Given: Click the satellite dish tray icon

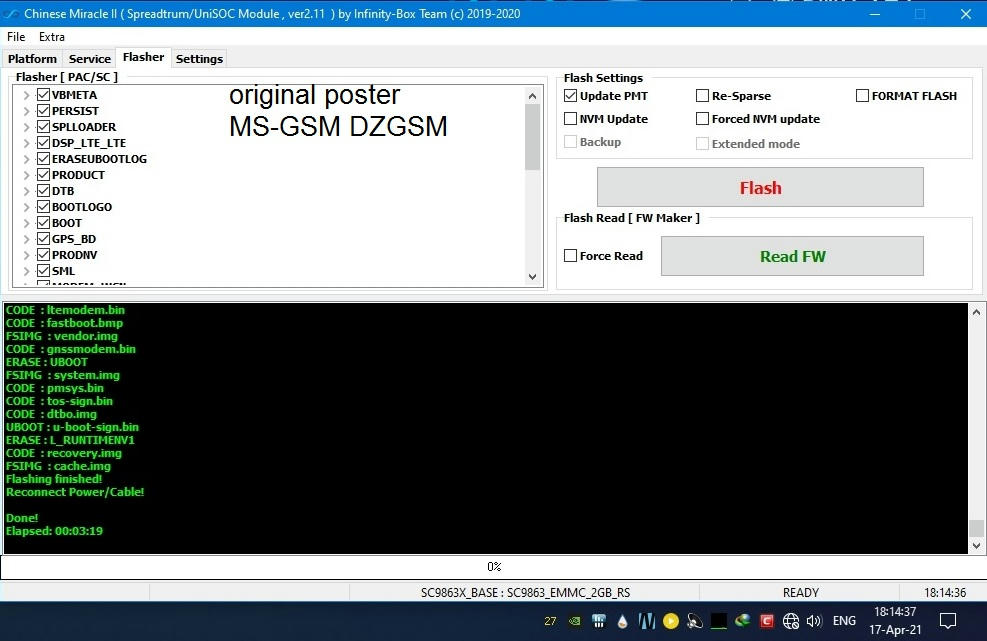Looking at the screenshot, I should pyautogui.click(x=694, y=621).
